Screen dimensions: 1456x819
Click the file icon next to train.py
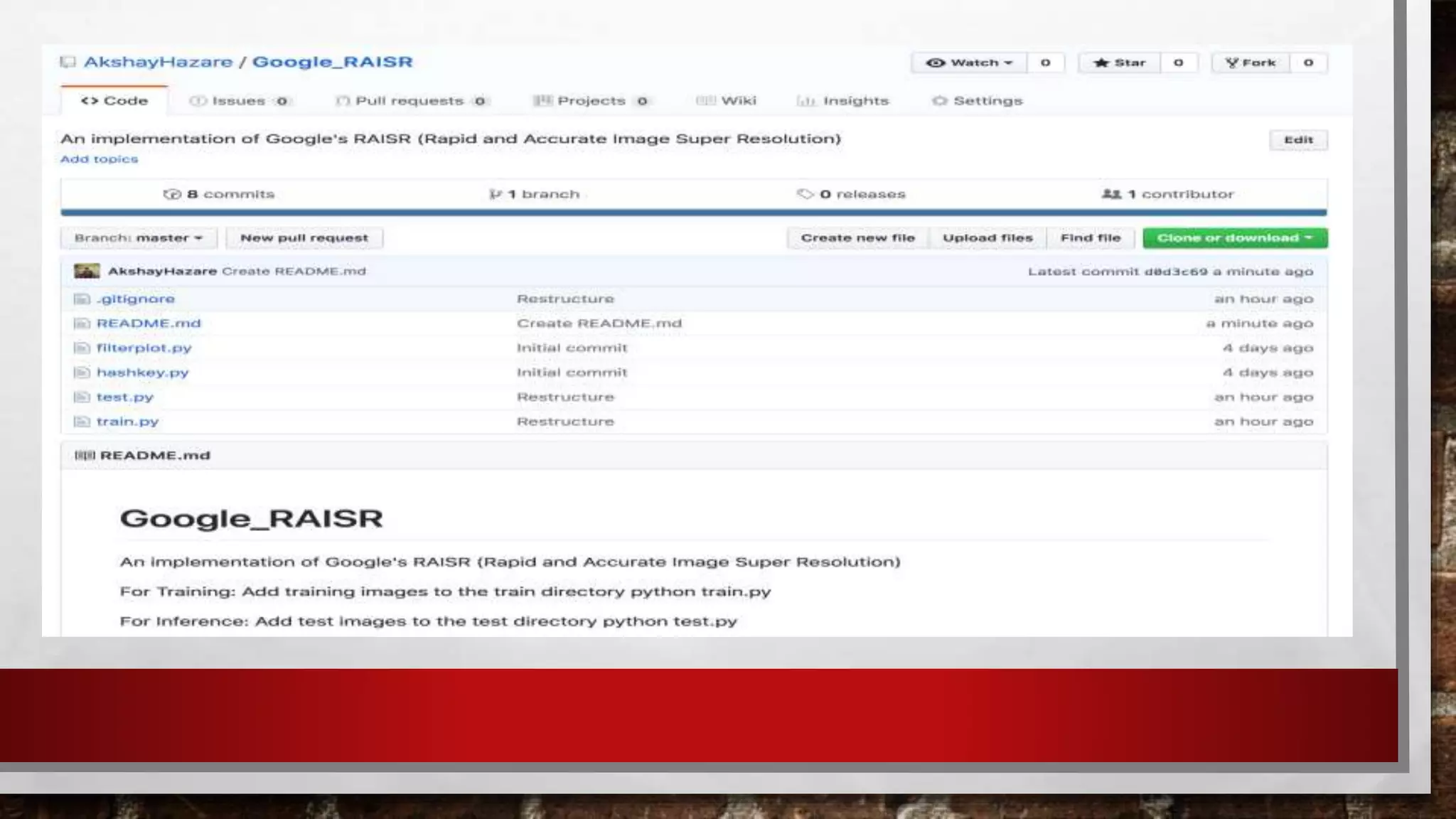coord(82,422)
